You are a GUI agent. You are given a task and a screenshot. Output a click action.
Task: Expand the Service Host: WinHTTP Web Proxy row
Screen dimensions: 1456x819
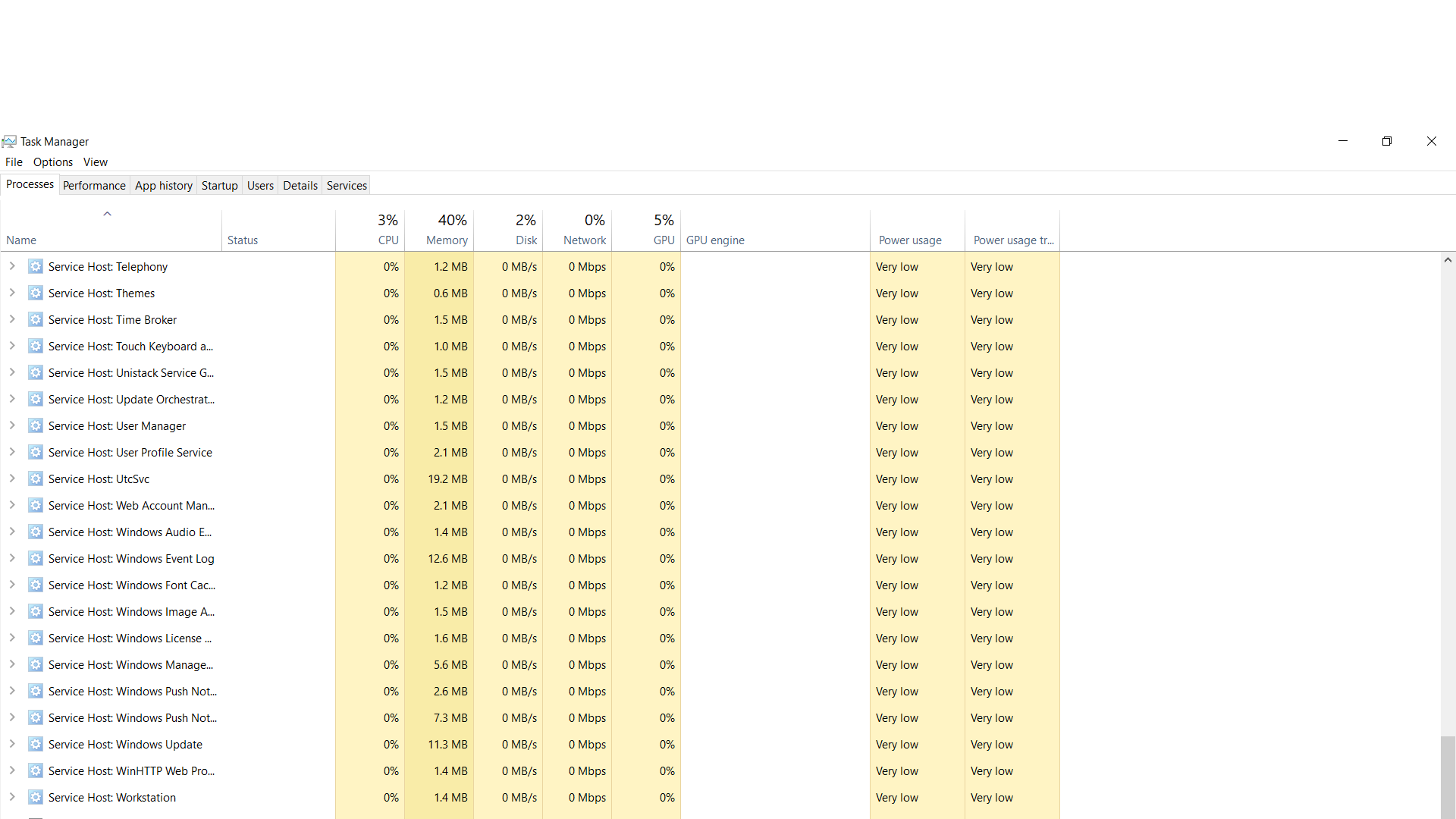click(x=12, y=770)
